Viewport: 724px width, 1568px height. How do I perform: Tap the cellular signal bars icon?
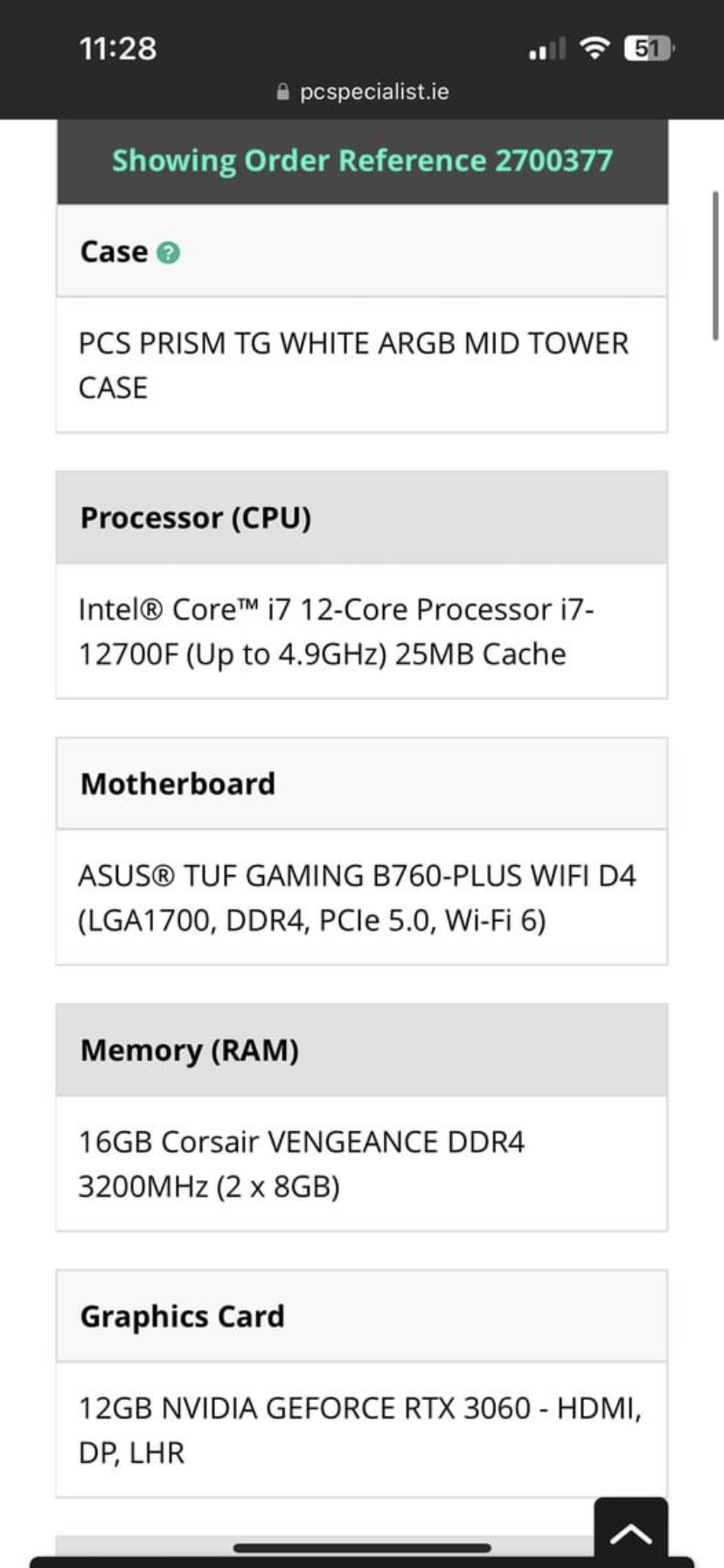point(547,49)
